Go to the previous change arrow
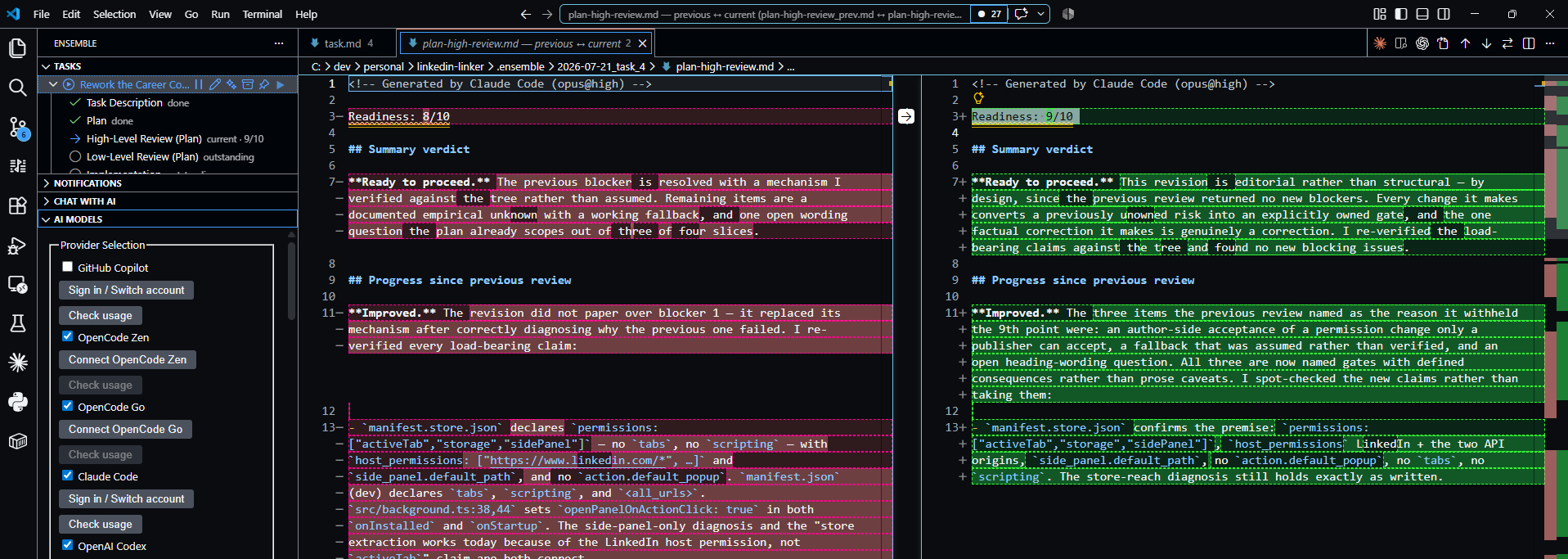 (1465, 43)
